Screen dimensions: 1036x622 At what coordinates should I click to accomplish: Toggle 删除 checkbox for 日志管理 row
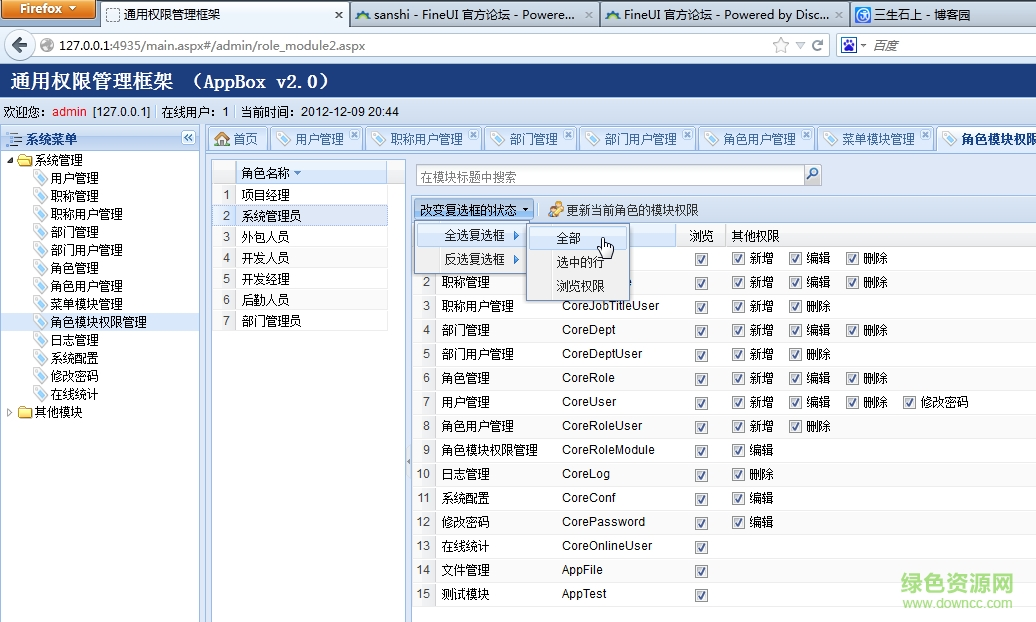coord(739,475)
